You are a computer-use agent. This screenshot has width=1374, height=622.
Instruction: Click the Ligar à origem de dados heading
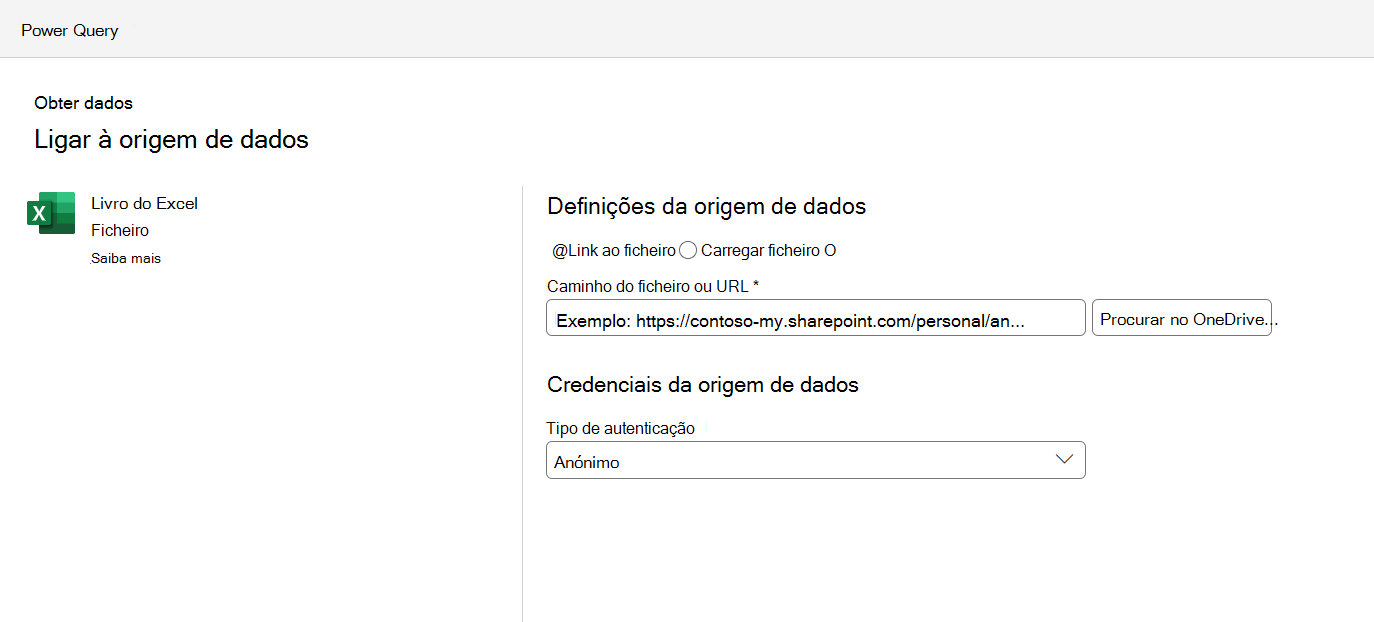coord(171,139)
